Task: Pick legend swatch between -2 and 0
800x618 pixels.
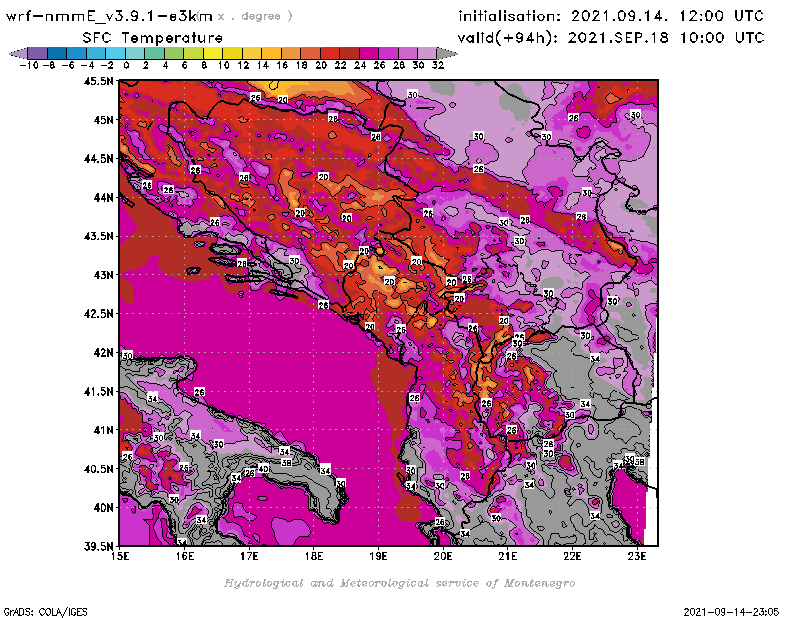Action: click(115, 53)
